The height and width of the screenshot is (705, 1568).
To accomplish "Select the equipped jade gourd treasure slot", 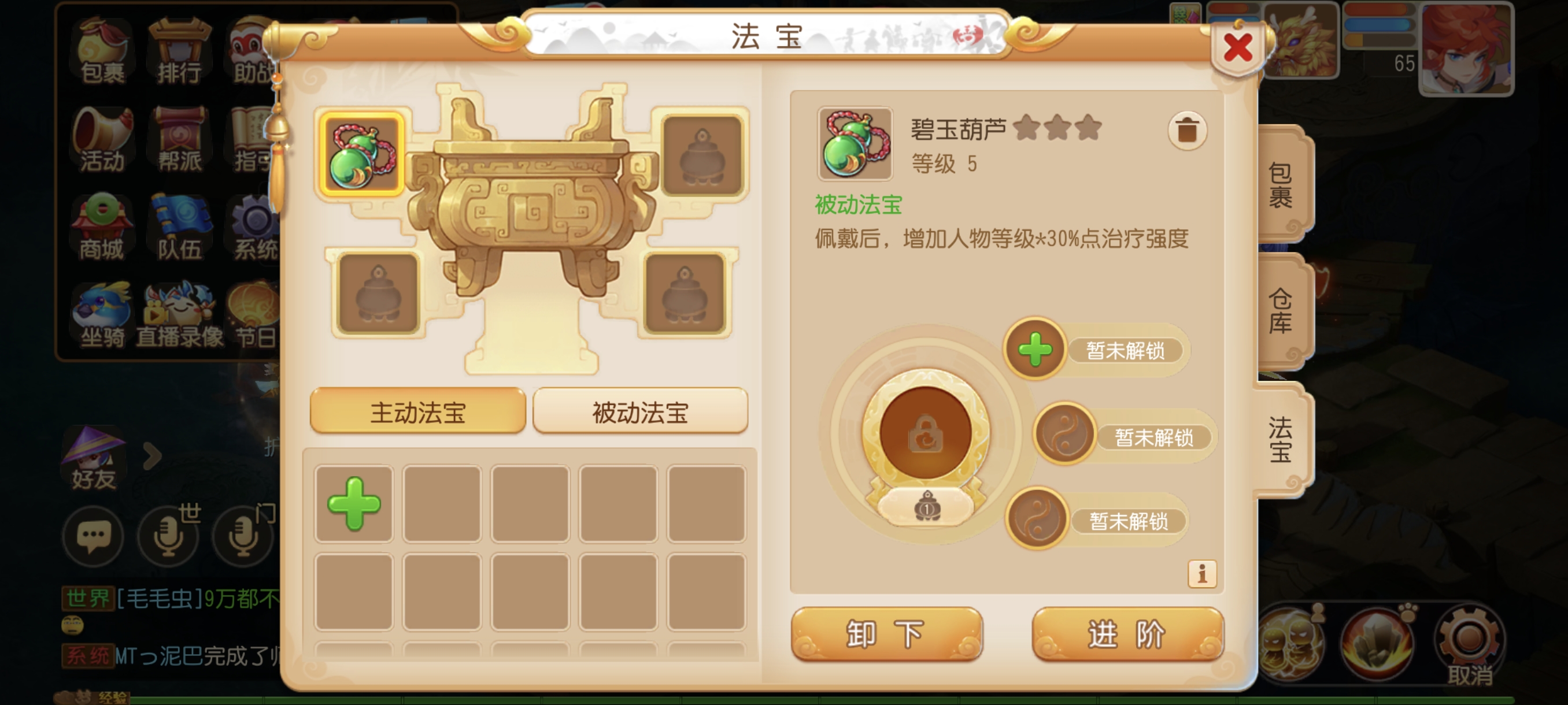I will [x=362, y=154].
